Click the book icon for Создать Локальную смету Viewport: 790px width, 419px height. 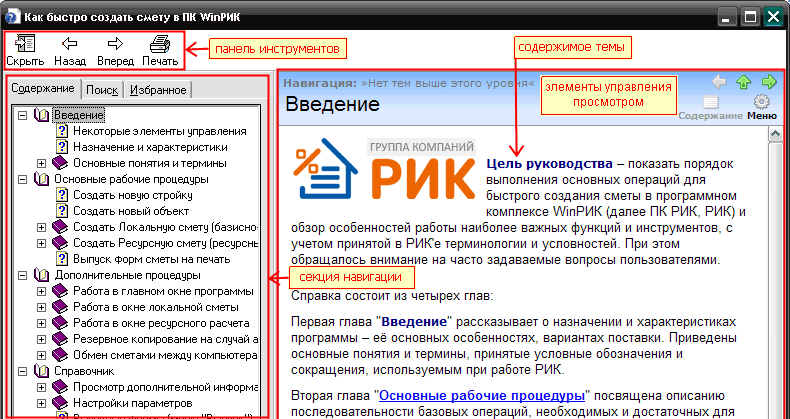click(60, 227)
